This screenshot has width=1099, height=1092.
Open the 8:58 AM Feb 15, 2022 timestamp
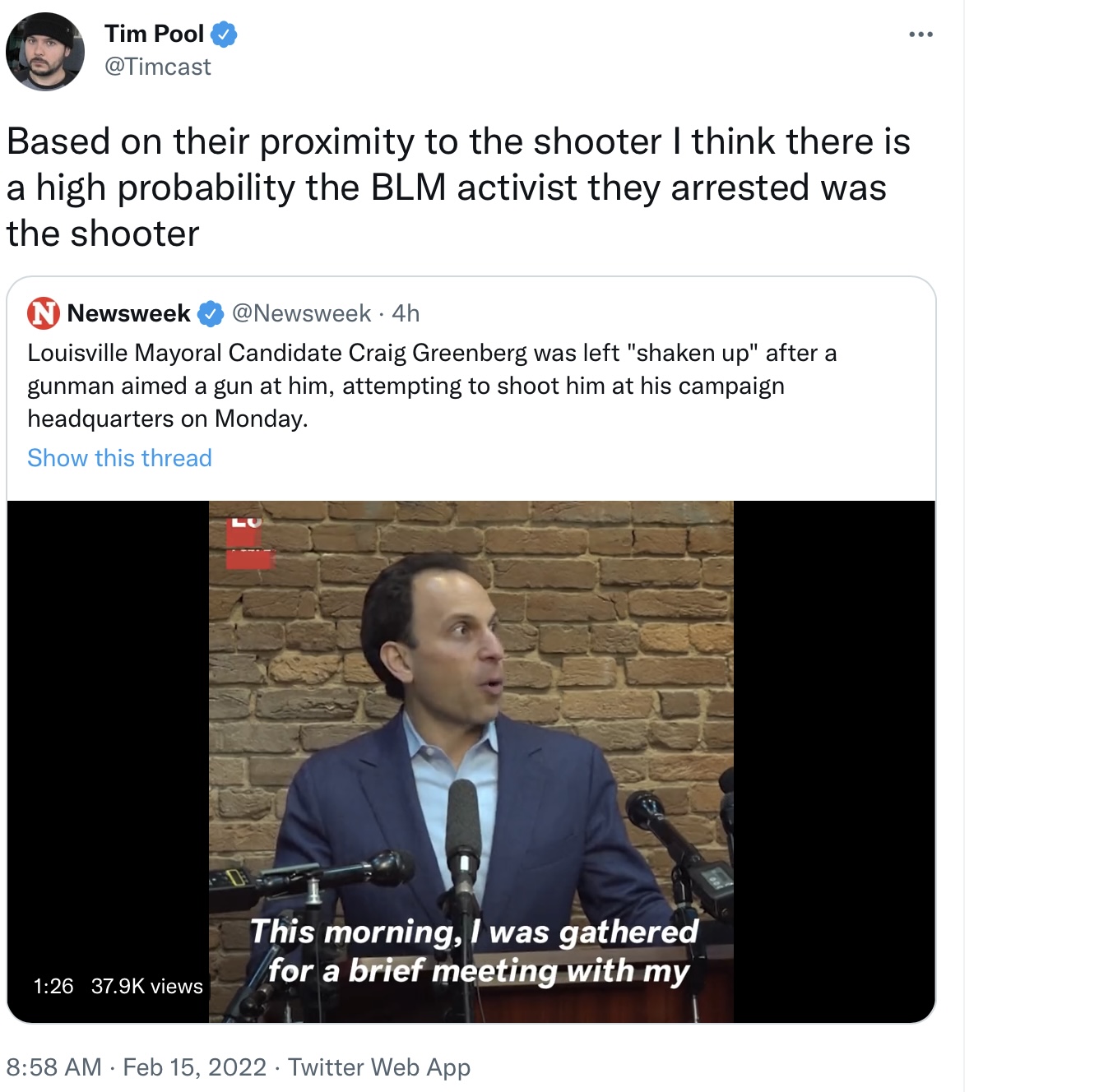(x=137, y=1067)
